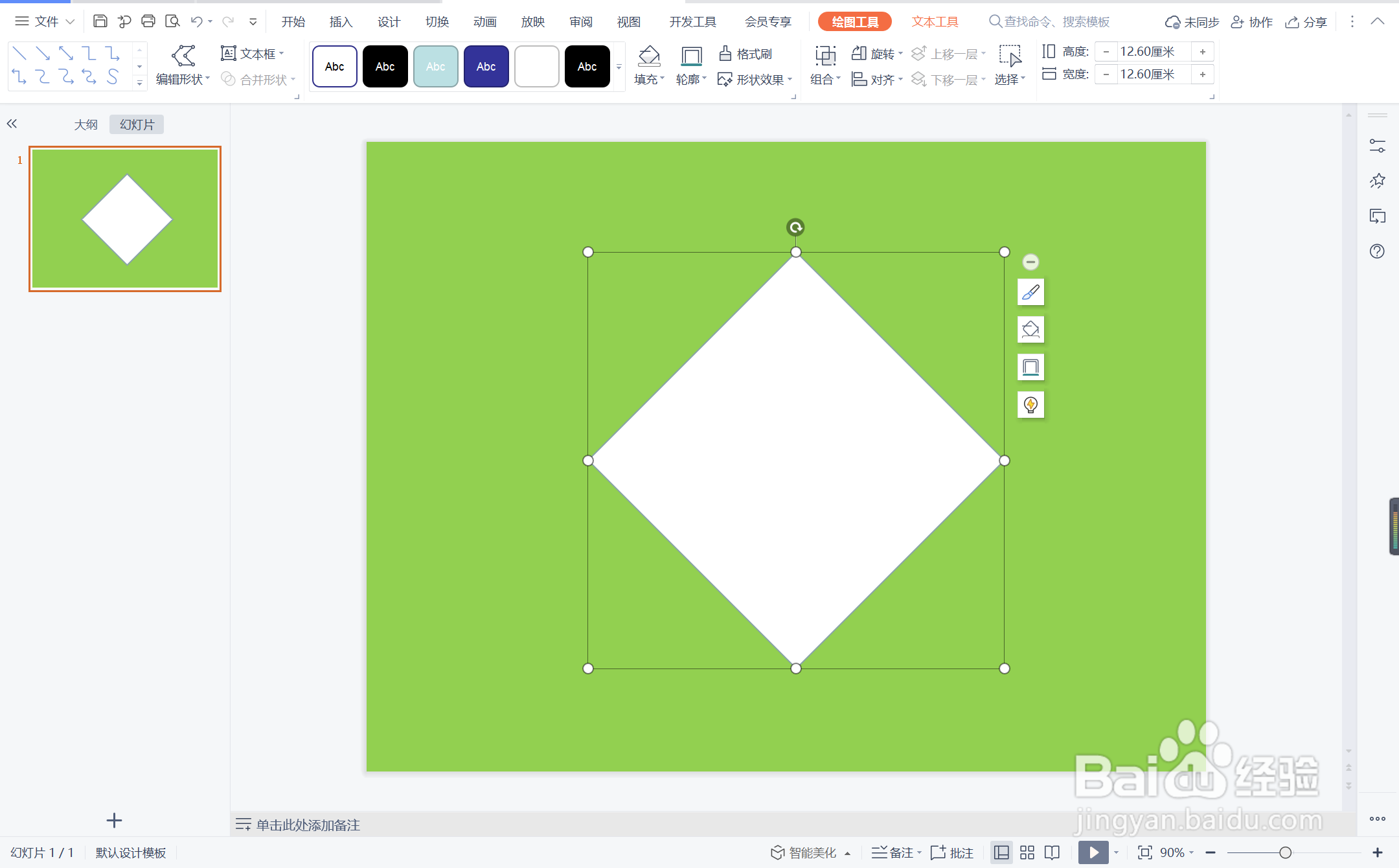
Task: Click the Fill (填充) bucket icon
Action: [649, 56]
